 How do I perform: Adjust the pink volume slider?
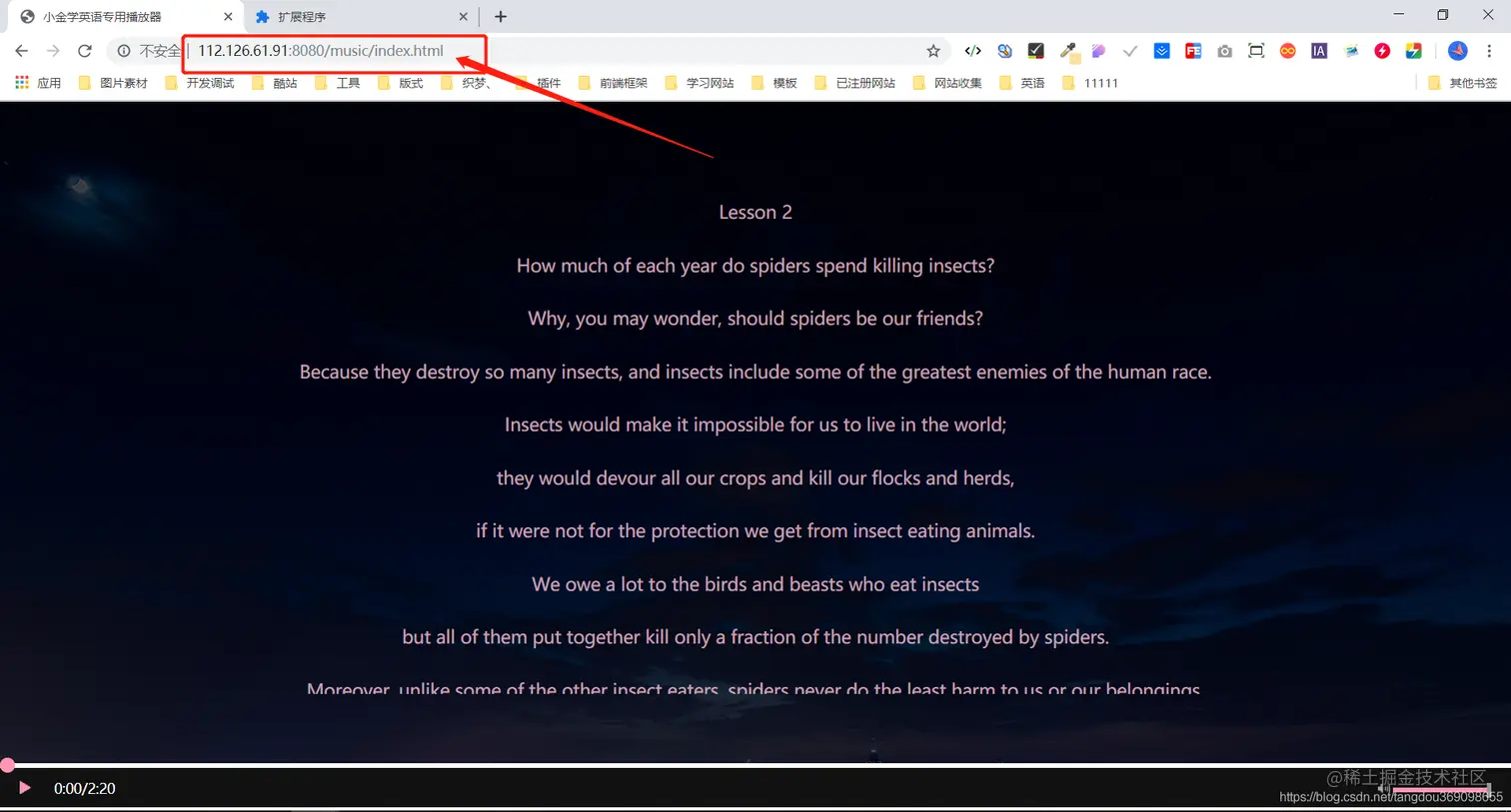[x=1442, y=790]
